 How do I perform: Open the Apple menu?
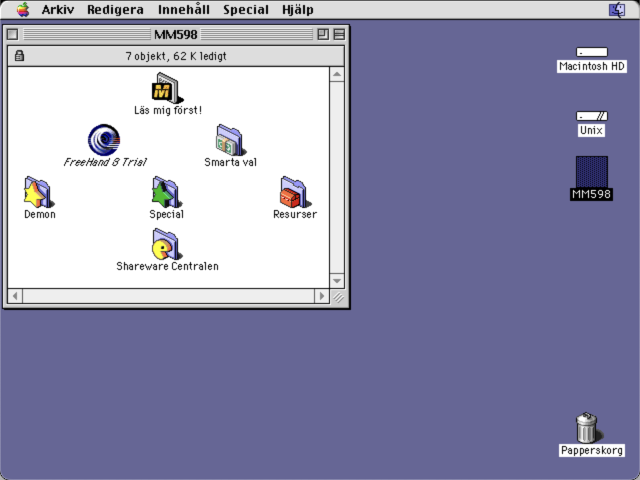(x=23, y=9)
